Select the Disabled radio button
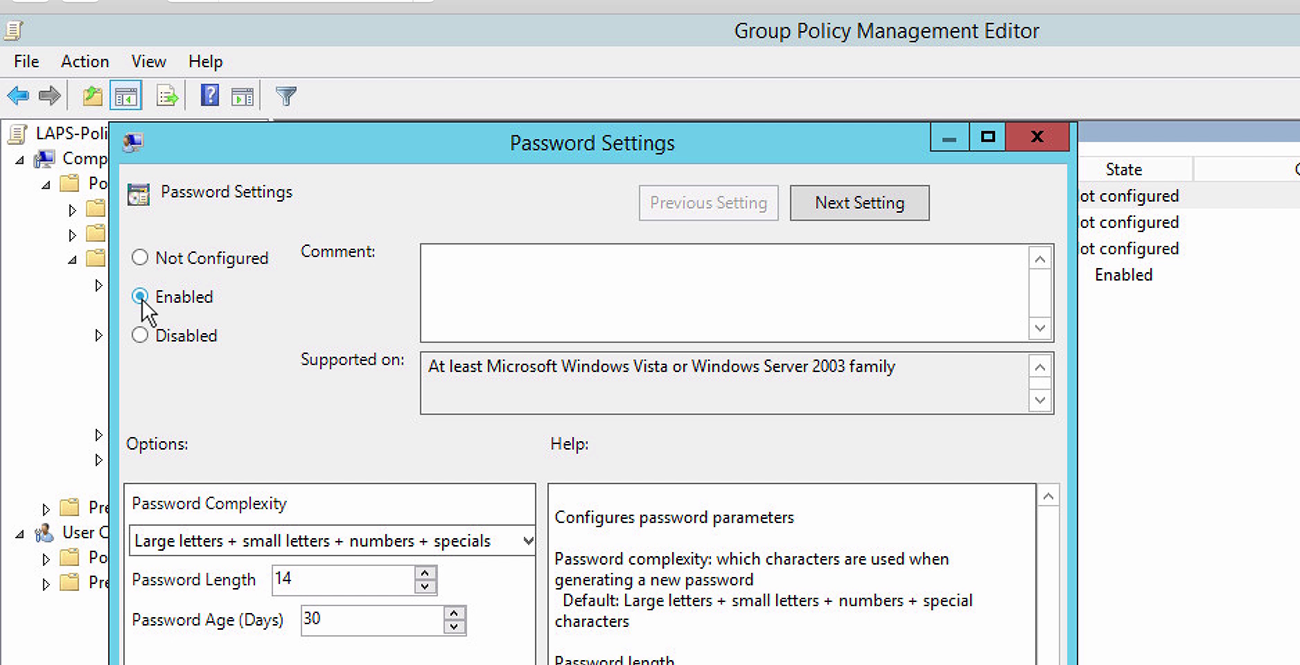 coord(140,335)
